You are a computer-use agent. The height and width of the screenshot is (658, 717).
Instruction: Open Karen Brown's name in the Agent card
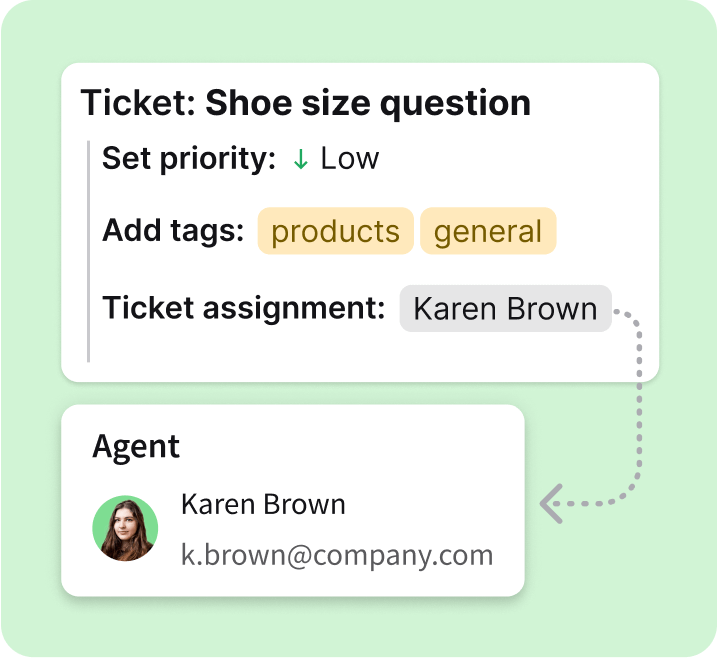coord(263,505)
